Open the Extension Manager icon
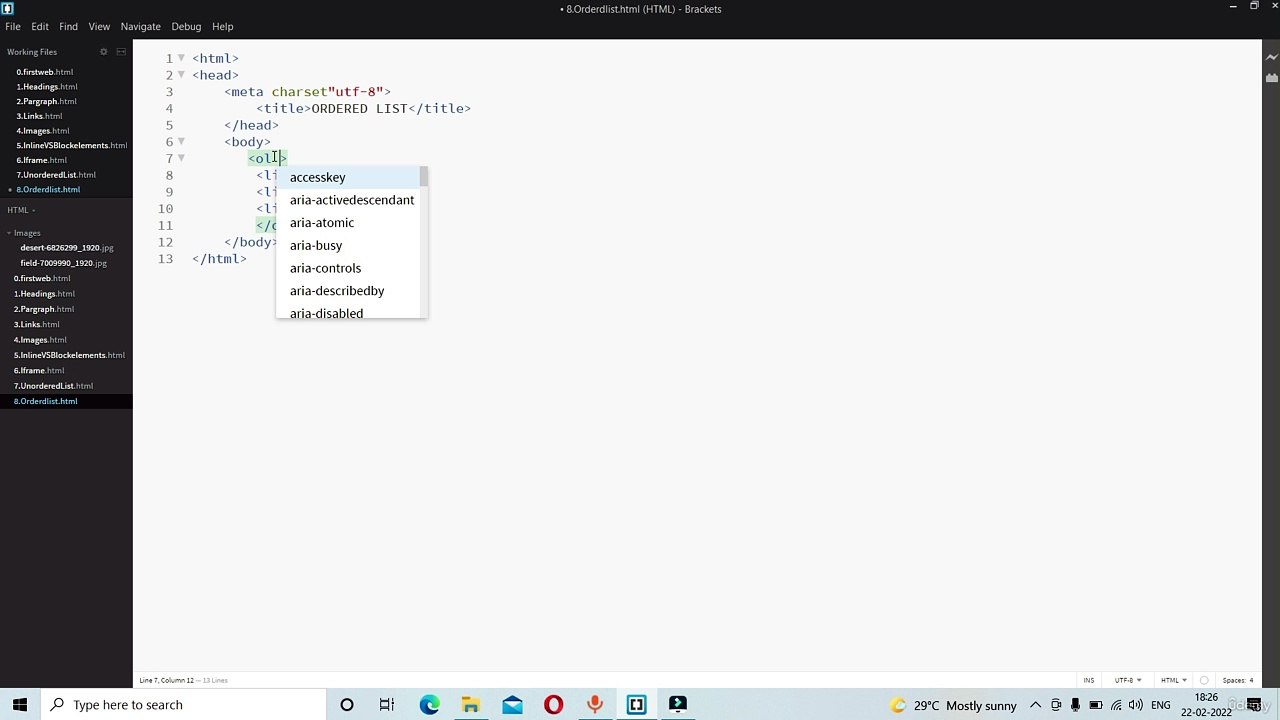The width and height of the screenshot is (1280, 720). [1271, 77]
